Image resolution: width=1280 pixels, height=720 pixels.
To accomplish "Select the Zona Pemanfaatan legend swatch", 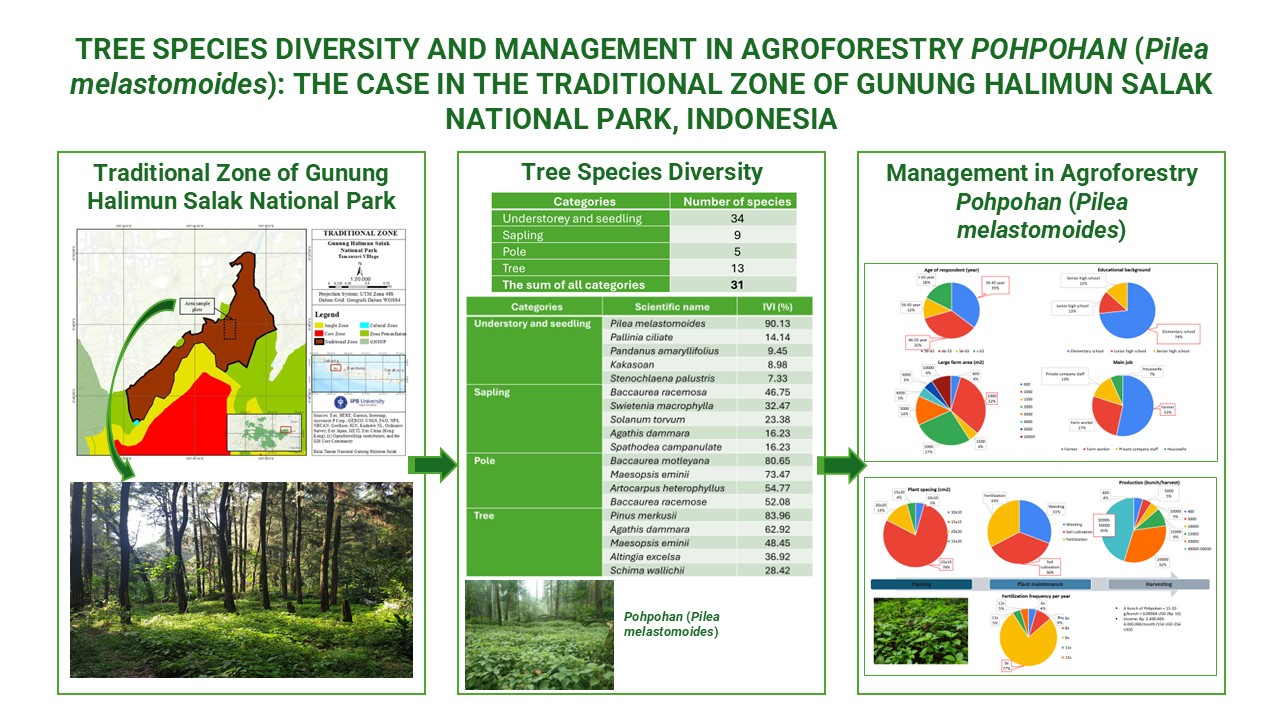I will click(364, 334).
